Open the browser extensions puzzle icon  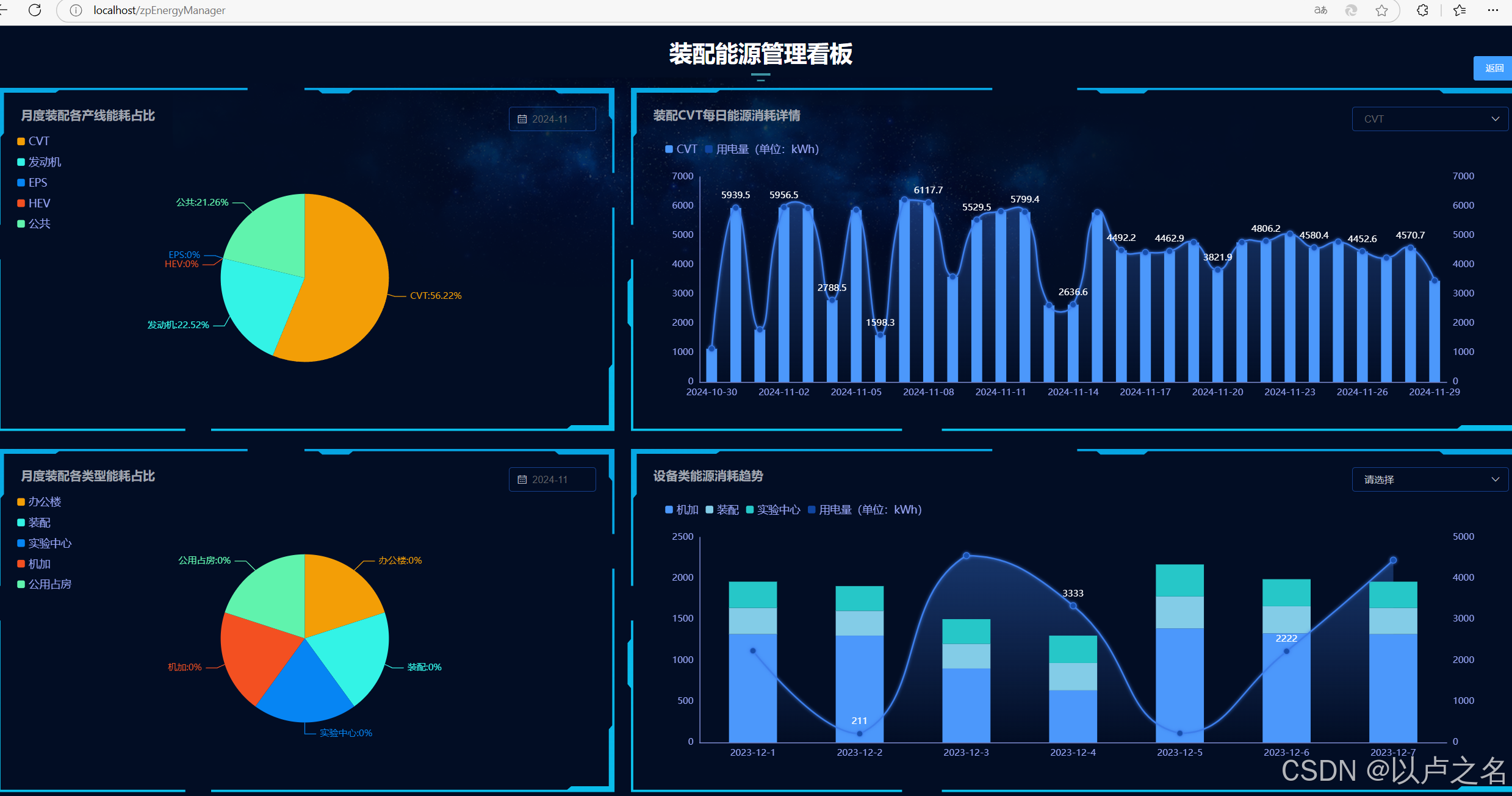tap(1422, 10)
